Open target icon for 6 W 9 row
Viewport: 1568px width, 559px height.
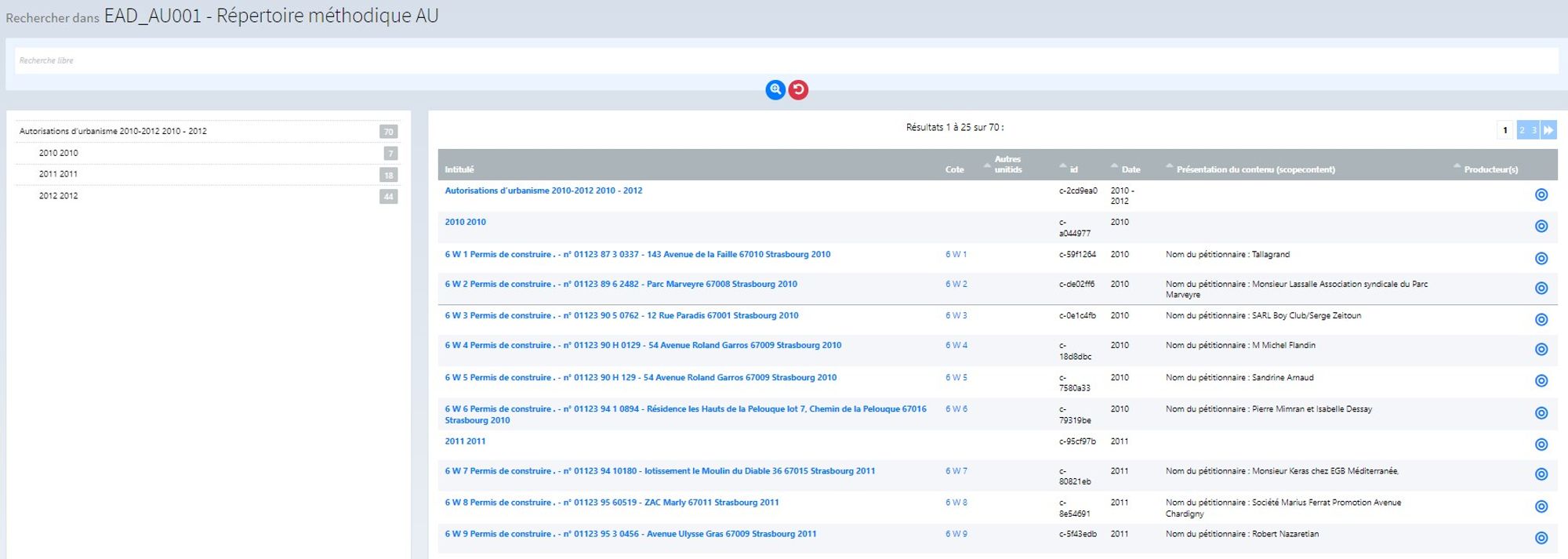1541,538
